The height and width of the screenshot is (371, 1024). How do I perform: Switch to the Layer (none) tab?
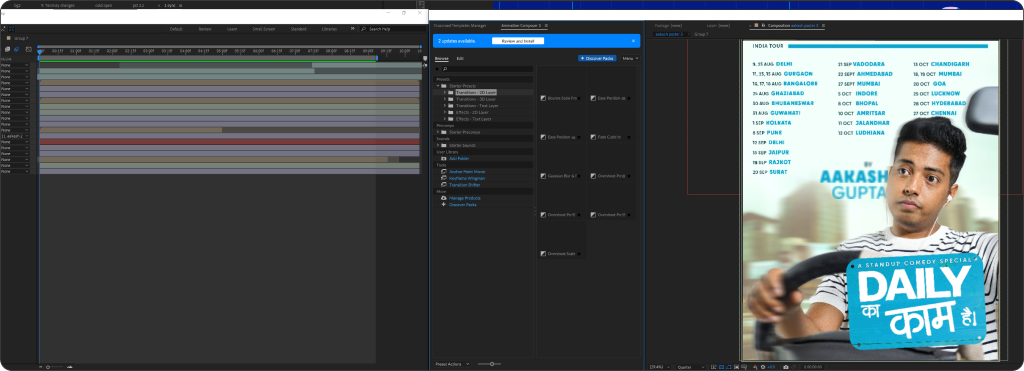(x=718, y=25)
